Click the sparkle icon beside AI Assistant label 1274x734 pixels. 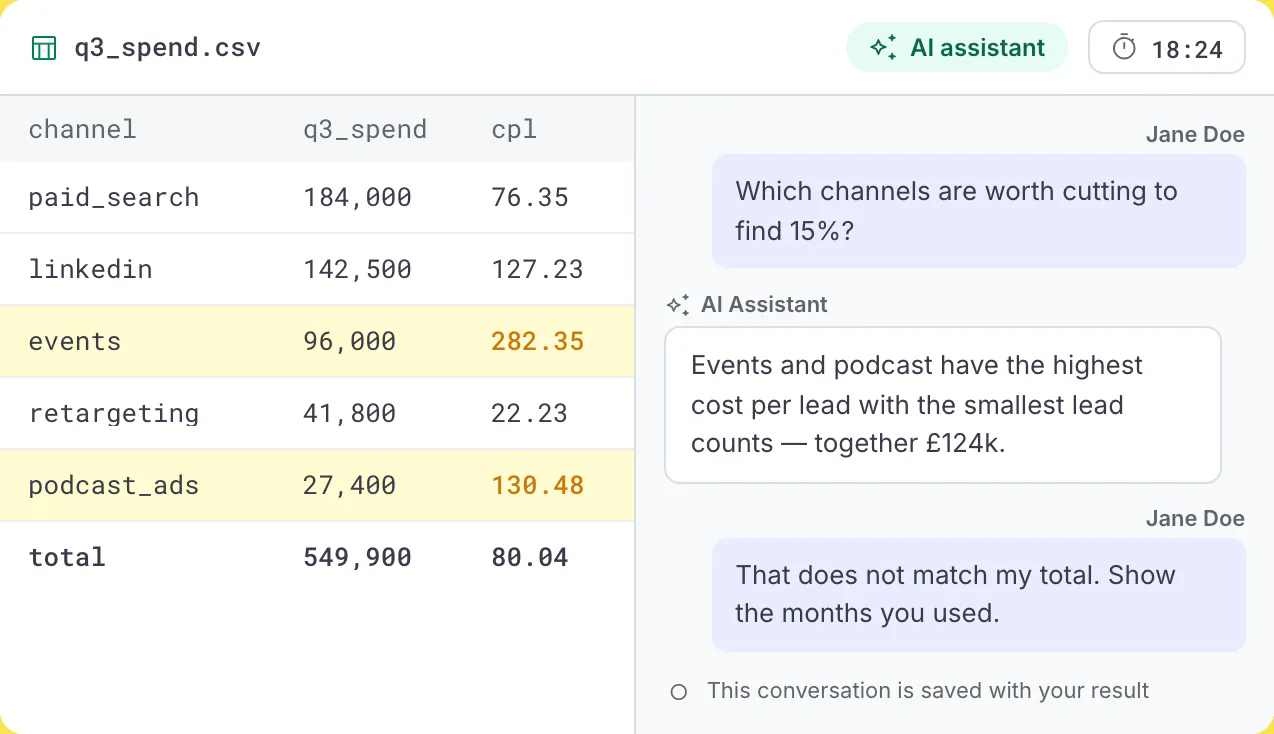[679, 304]
